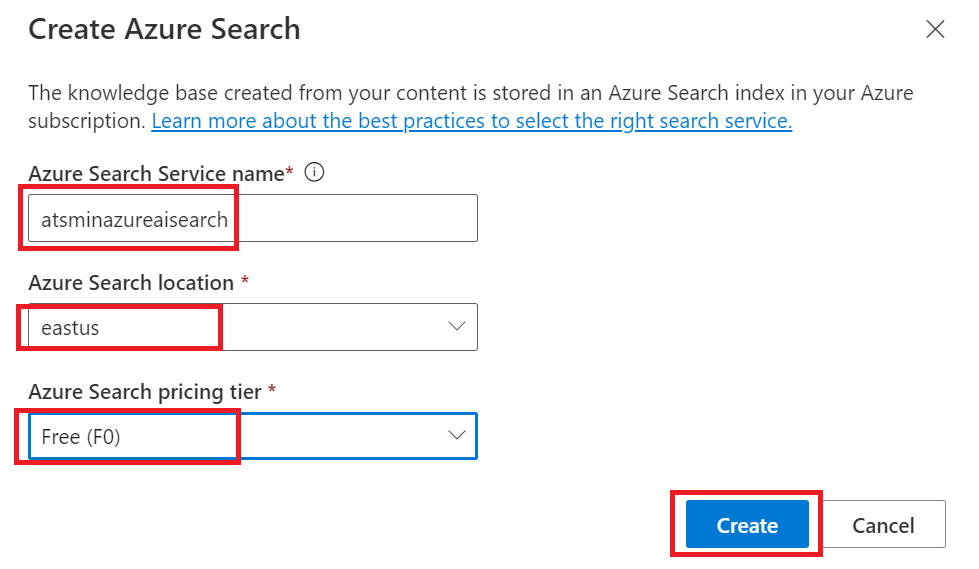This screenshot has height=569, width=979.
Task: Expand the Azure Search location chevron
Action: (457, 327)
